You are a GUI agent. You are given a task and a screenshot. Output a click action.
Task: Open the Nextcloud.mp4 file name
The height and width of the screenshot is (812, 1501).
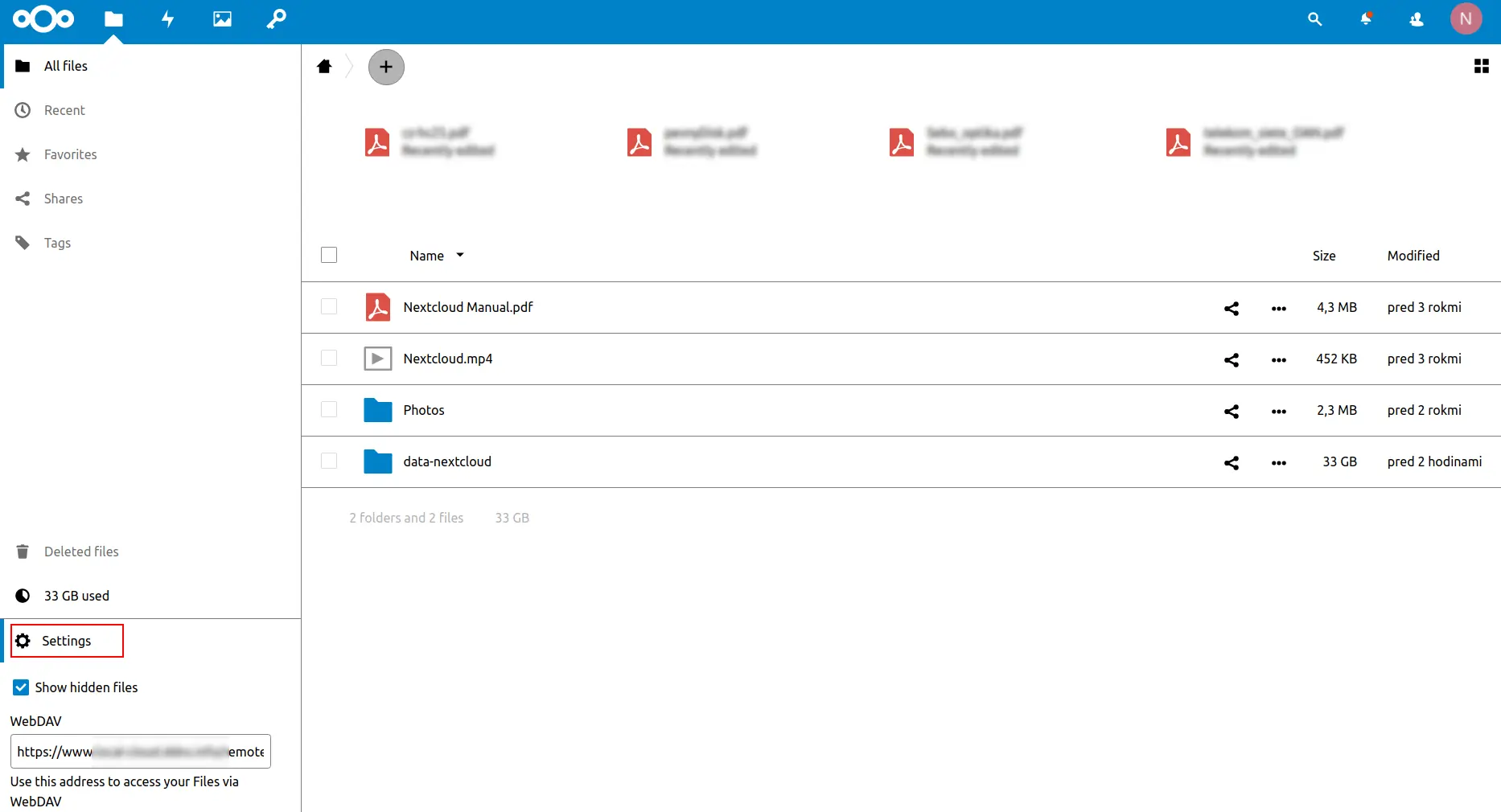pos(448,359)
